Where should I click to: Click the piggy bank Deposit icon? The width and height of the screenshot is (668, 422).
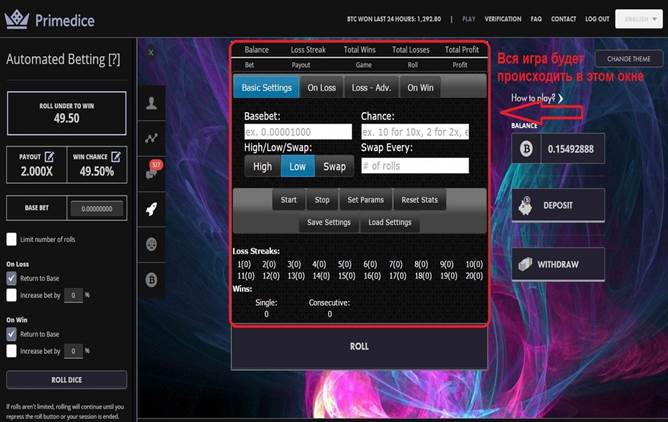(525, 205)
